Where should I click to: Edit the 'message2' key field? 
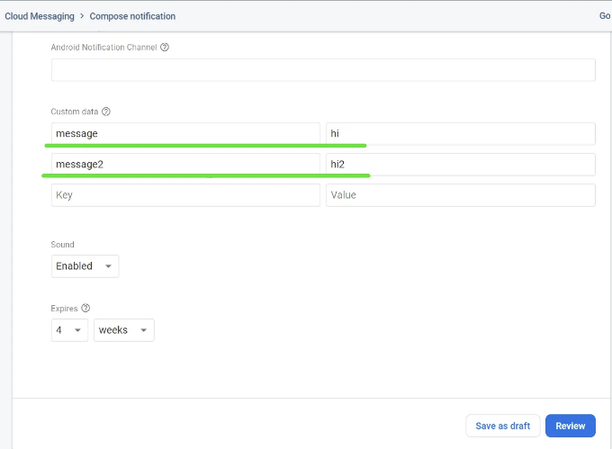point(185,164)
